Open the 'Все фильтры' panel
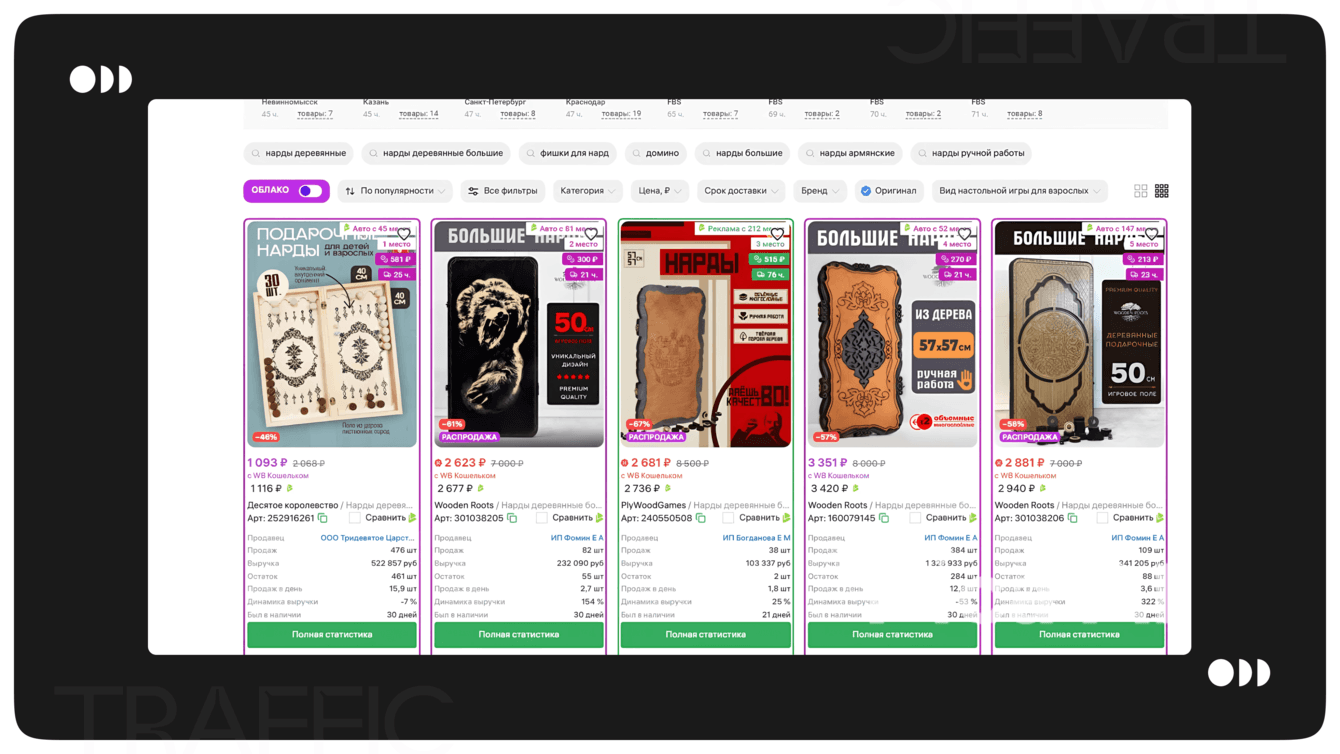The image size is (1340, 754). pyautogui.click(x=503, y=191)
